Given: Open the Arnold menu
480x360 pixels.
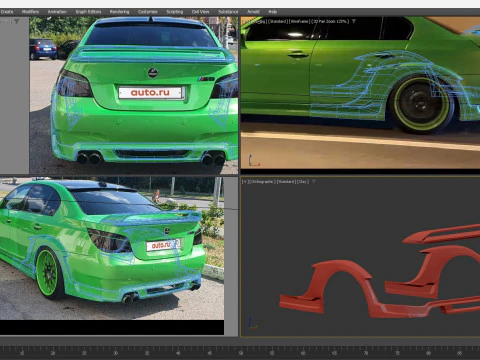Looking at the screenshot, I should pyautogui.click(x=253, y=12).
